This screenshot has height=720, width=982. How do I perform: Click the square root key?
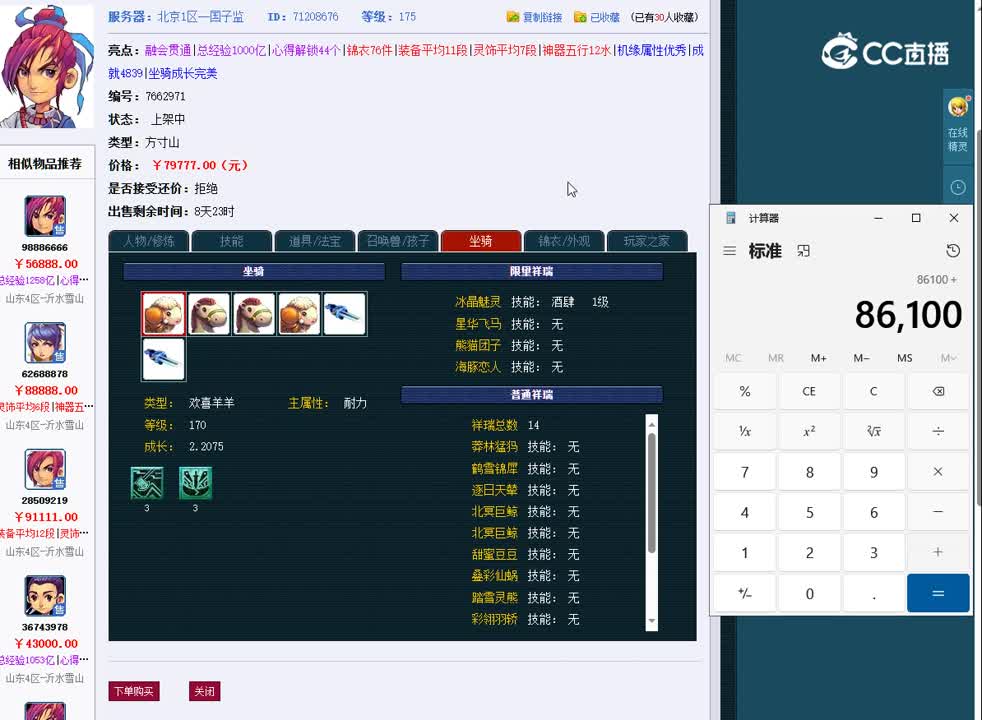point(874,431)
